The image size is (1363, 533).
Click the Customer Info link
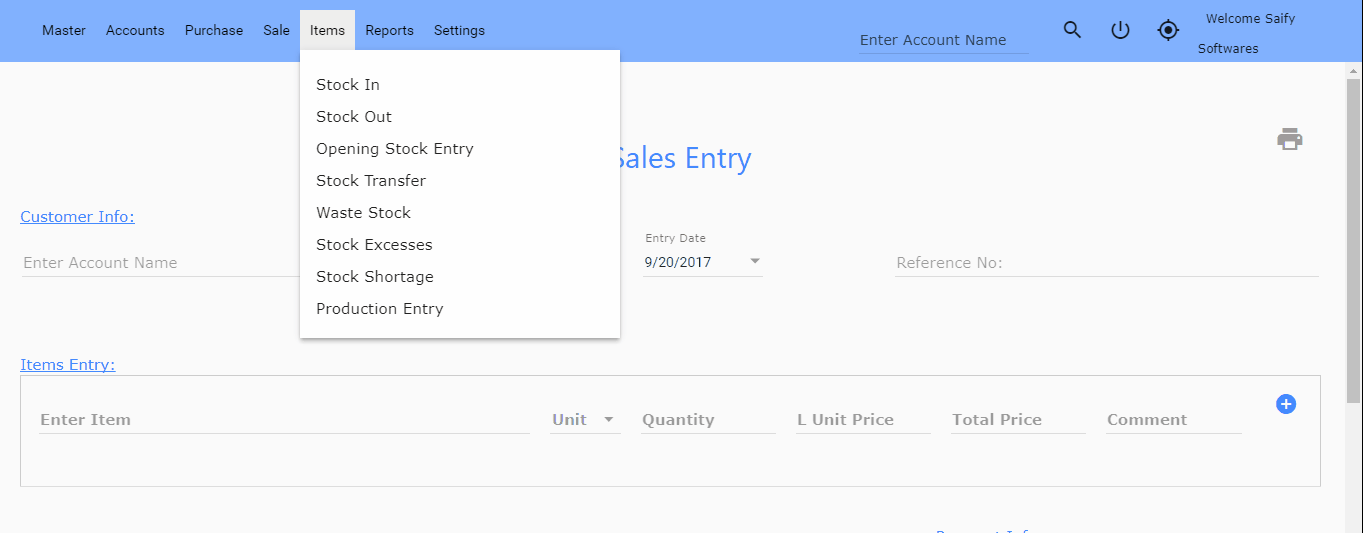(77, 217)
